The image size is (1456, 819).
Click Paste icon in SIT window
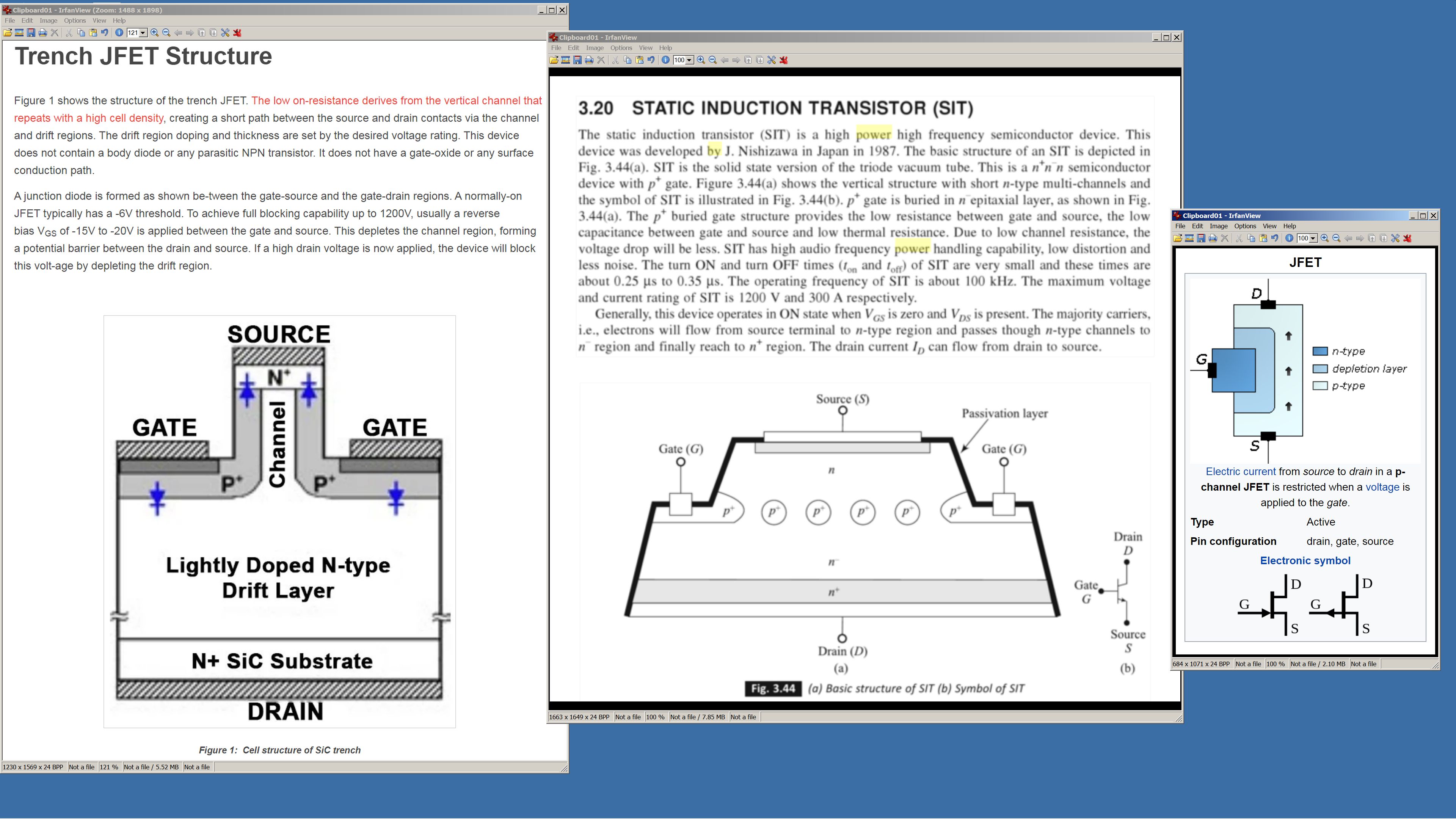tap(639, 60)
